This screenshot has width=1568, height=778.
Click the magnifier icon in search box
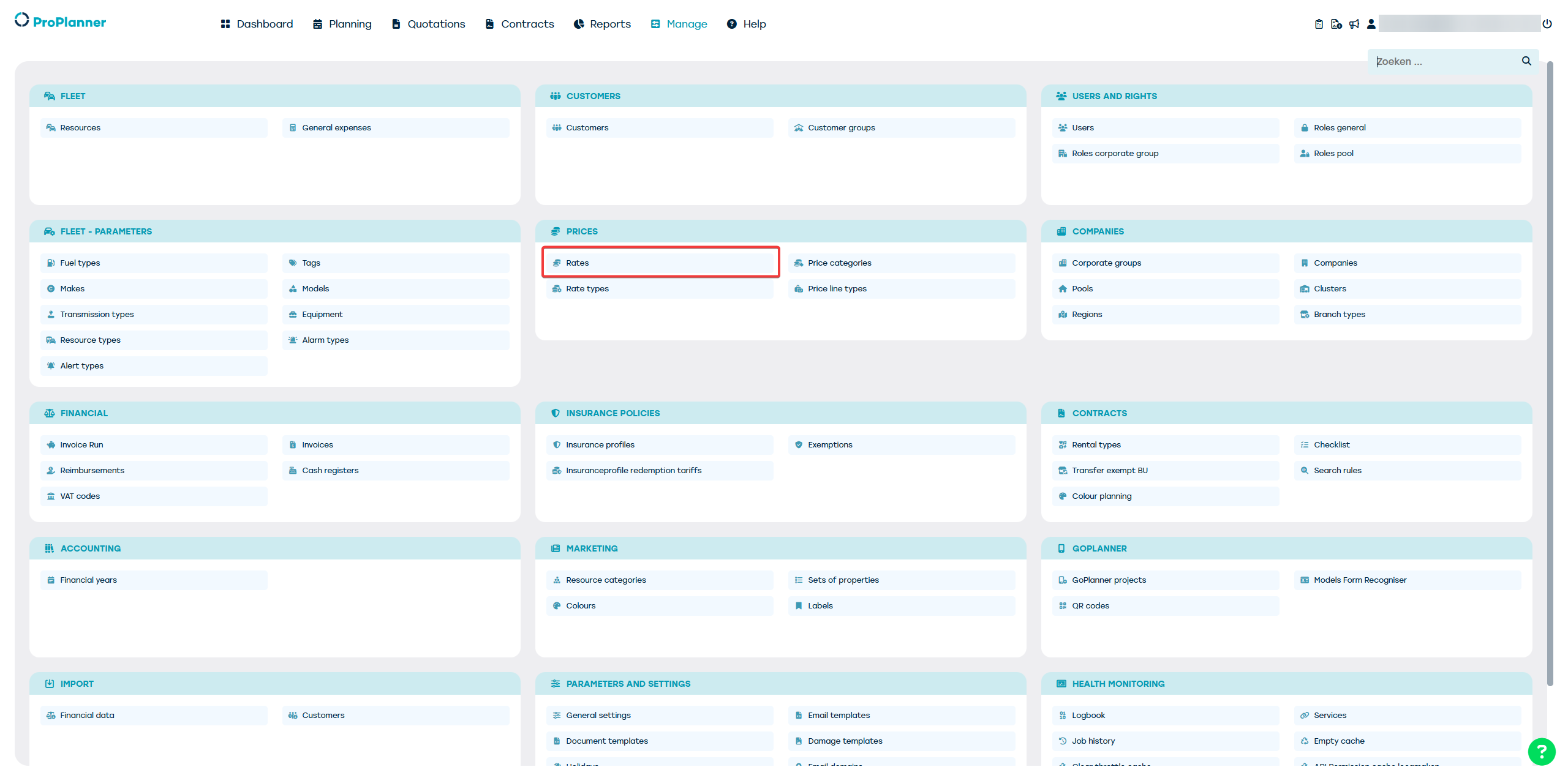pyautogui.click(x=1526, y=61)
